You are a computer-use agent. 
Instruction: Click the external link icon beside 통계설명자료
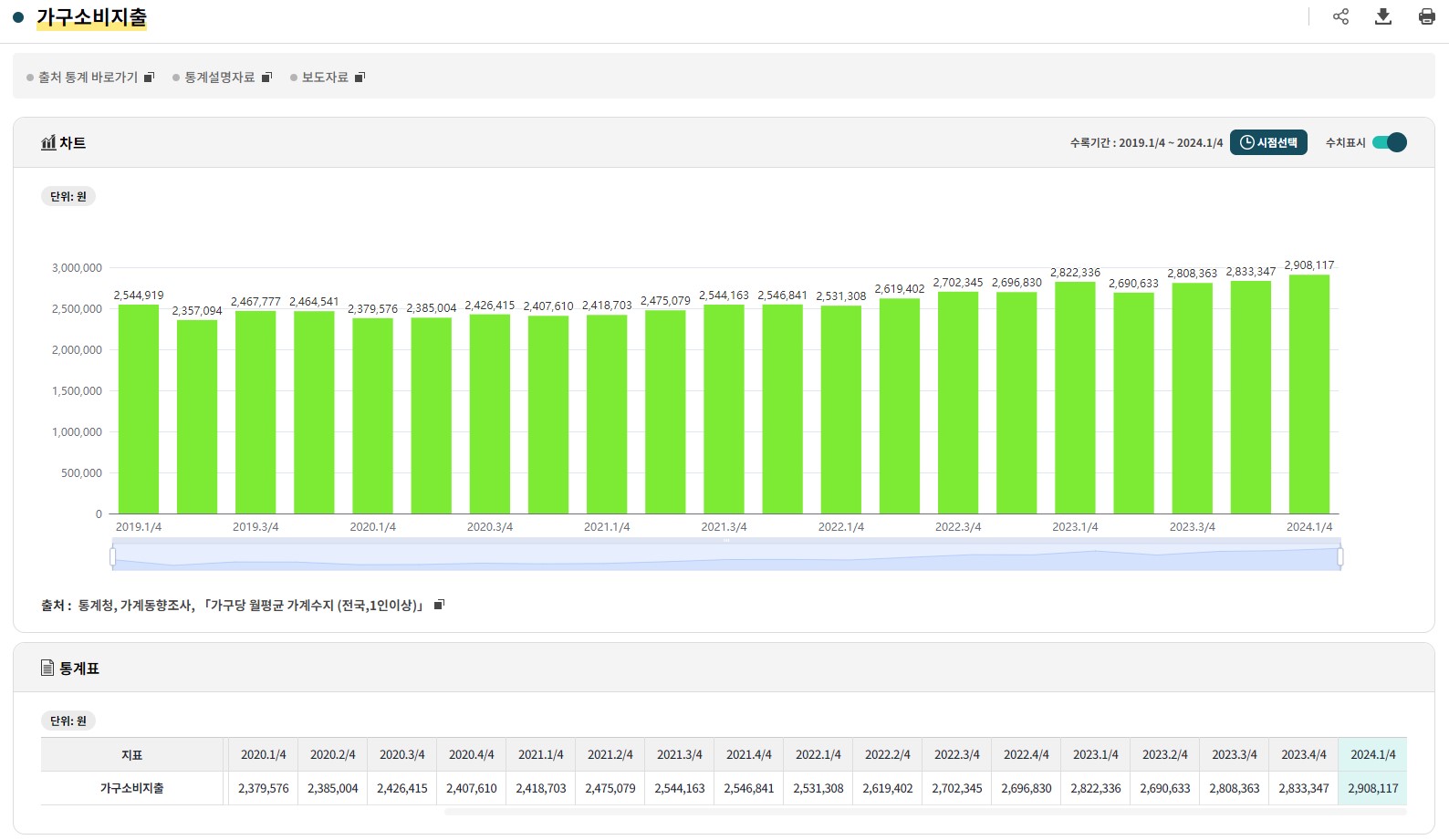(267, 78)
